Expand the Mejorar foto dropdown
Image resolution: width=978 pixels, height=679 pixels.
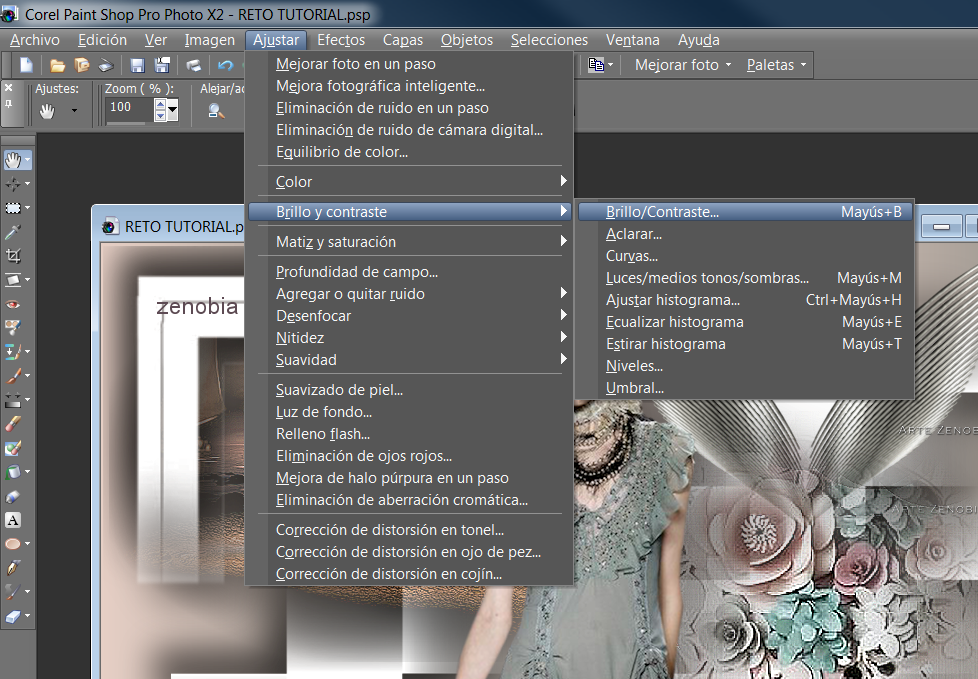[x=728, y=65]
